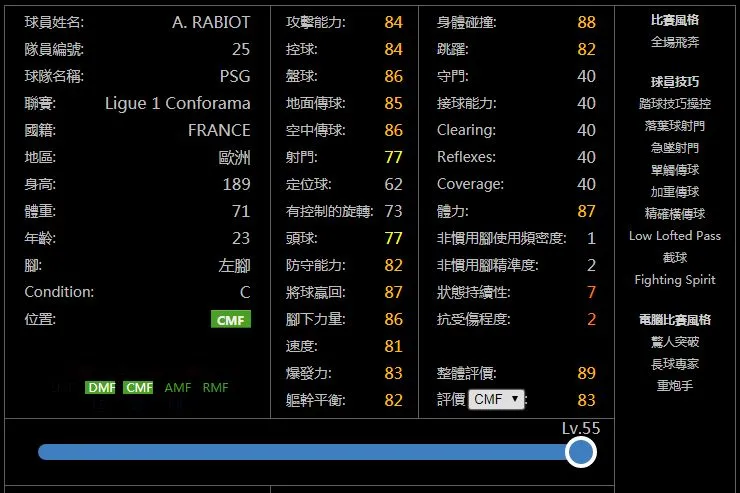The height and width of the screenshot is (493, 740).
Task: Click the Condition label
Action: (x=59, y=292)
